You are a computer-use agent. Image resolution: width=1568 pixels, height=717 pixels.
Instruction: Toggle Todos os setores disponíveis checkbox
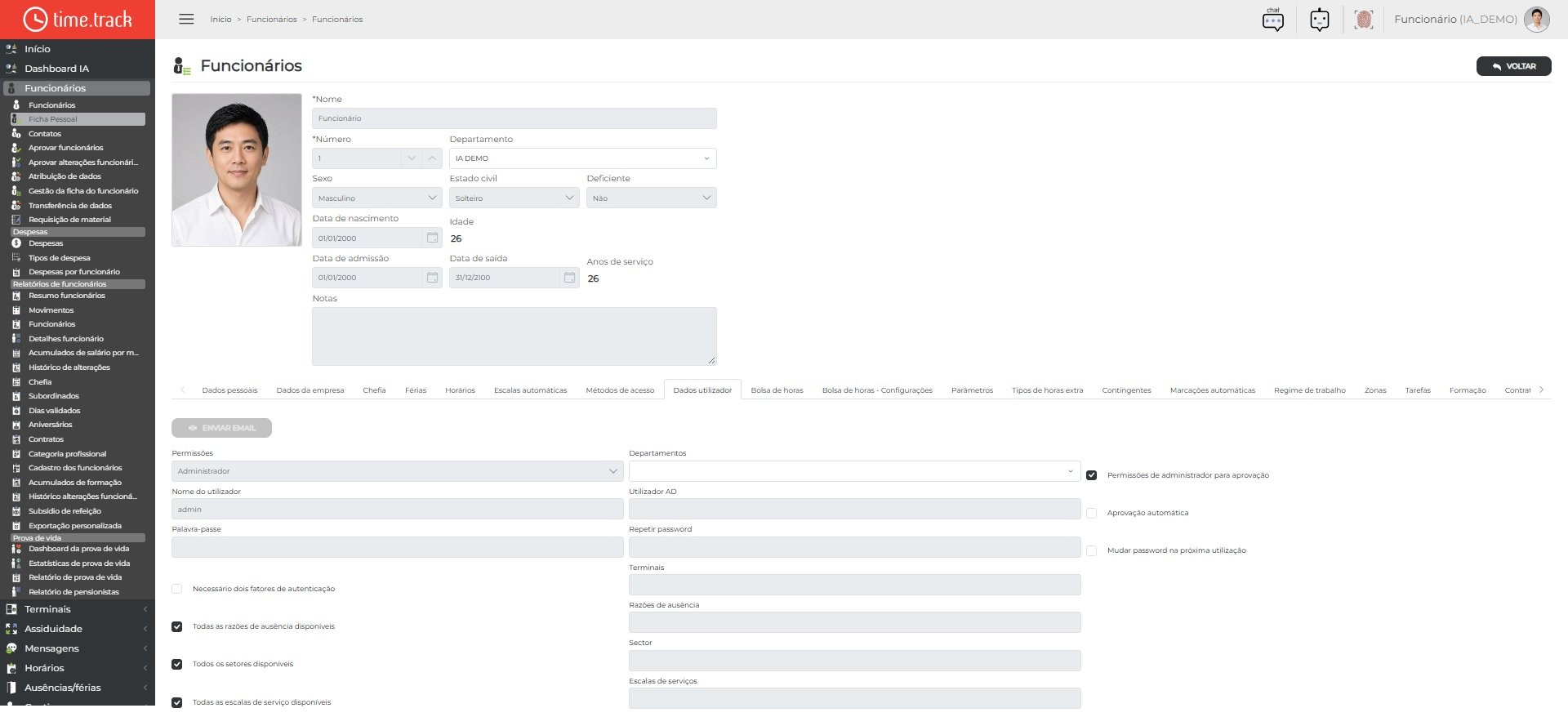[x=176, y=664]
